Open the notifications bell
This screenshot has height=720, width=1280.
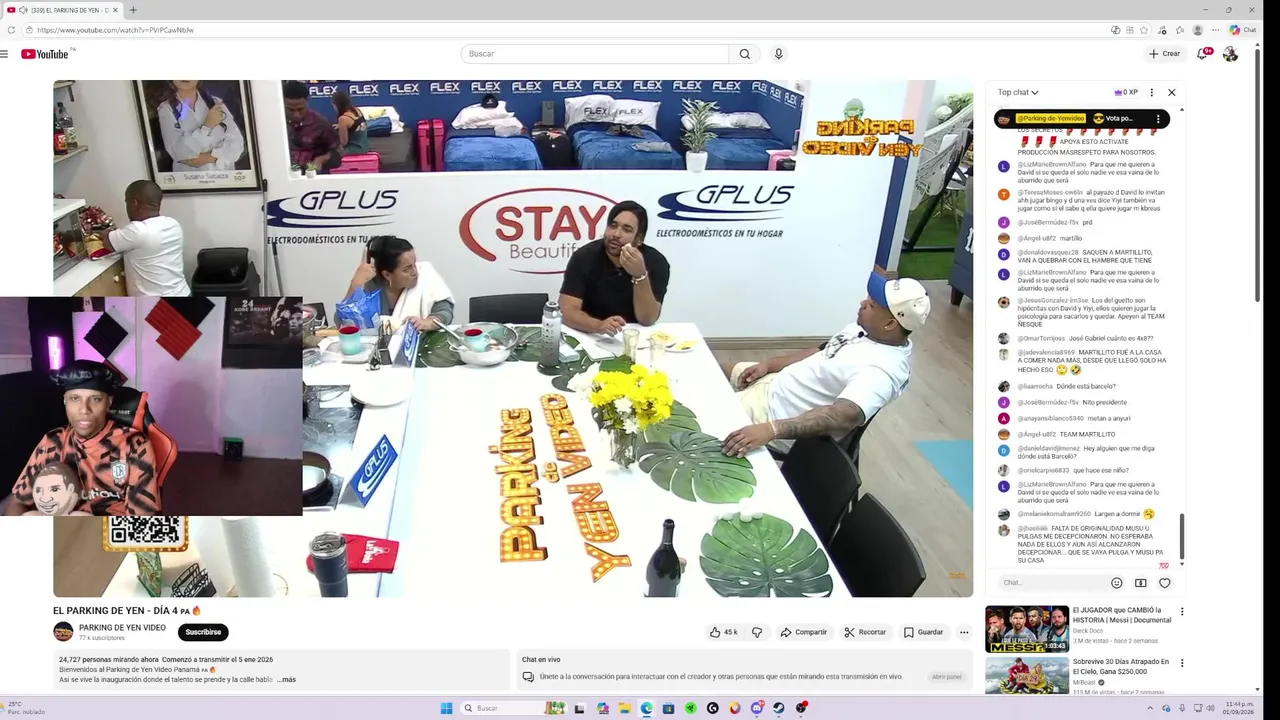[x=1204, y=54]
